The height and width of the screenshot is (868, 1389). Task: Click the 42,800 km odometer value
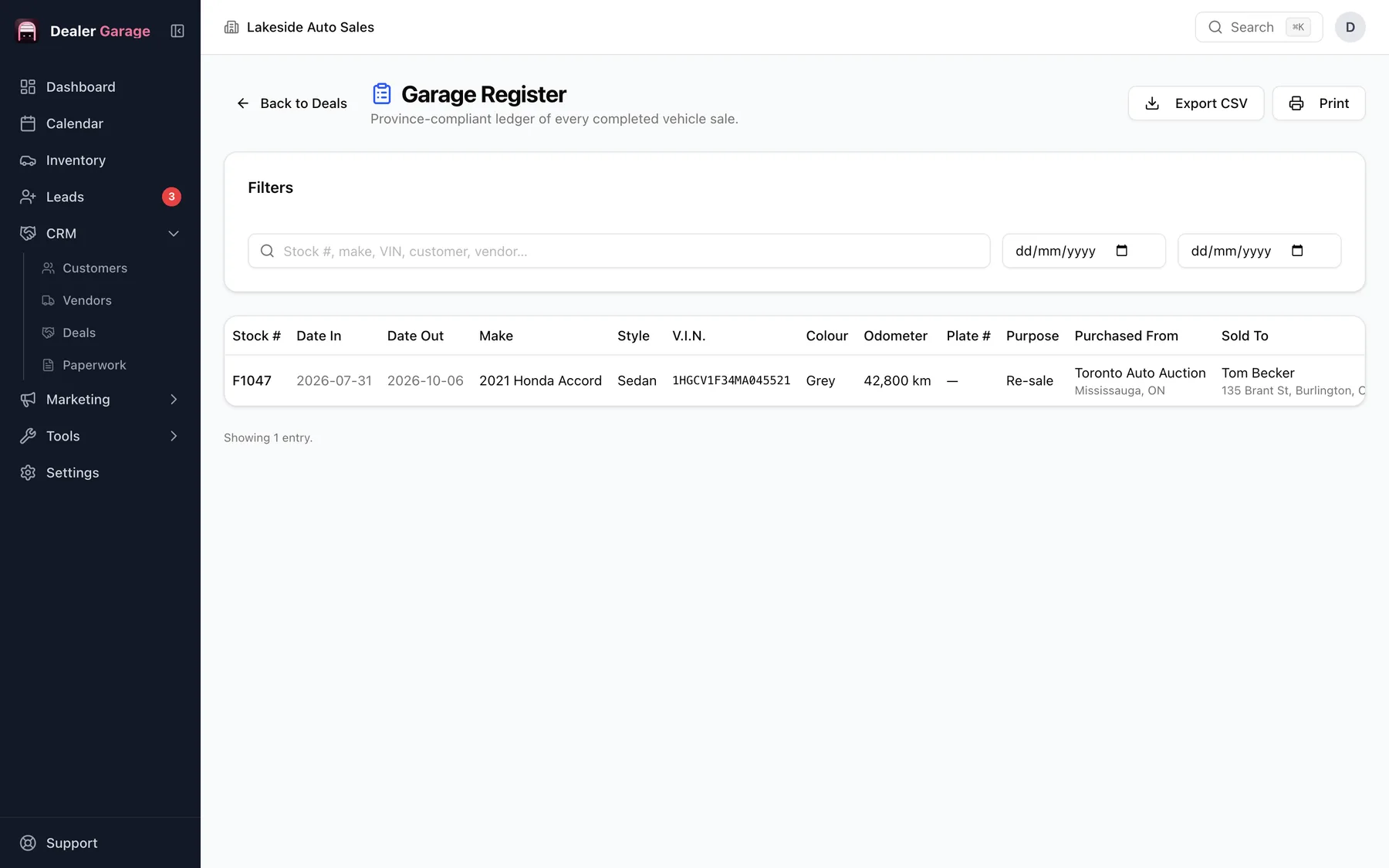click(x=897, y=380)
